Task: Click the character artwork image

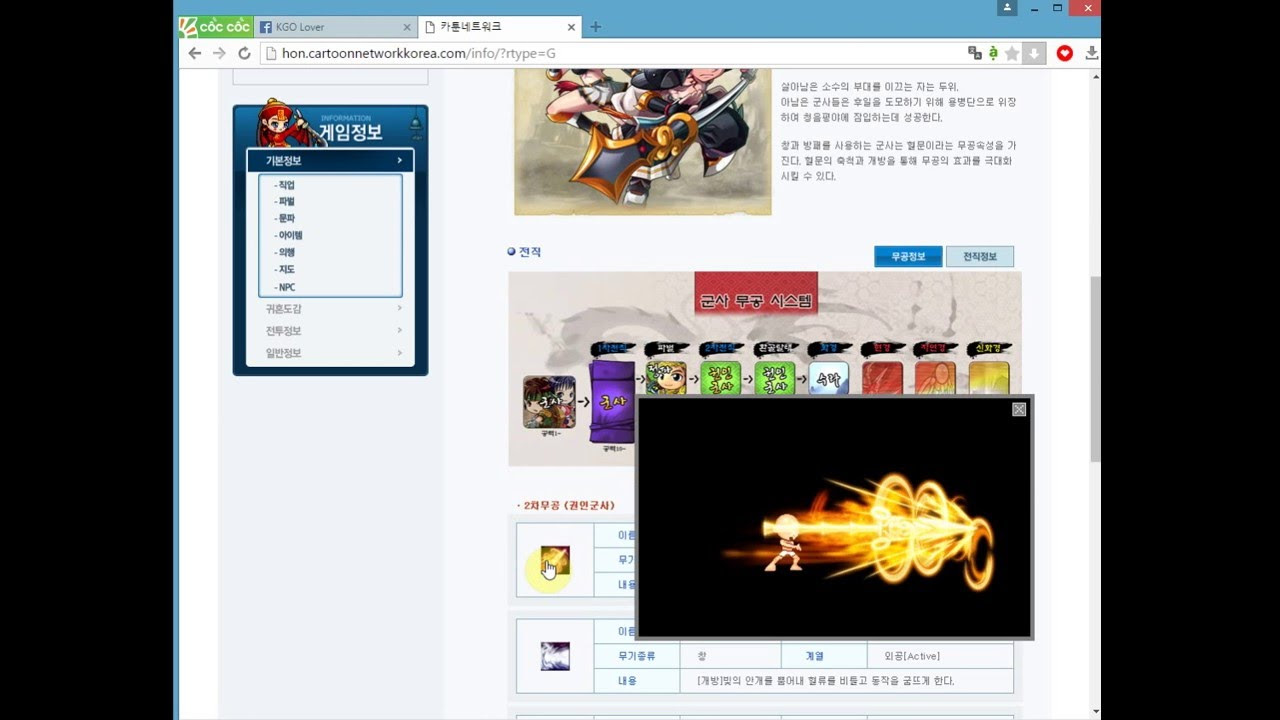Action: tap(642, 142)
